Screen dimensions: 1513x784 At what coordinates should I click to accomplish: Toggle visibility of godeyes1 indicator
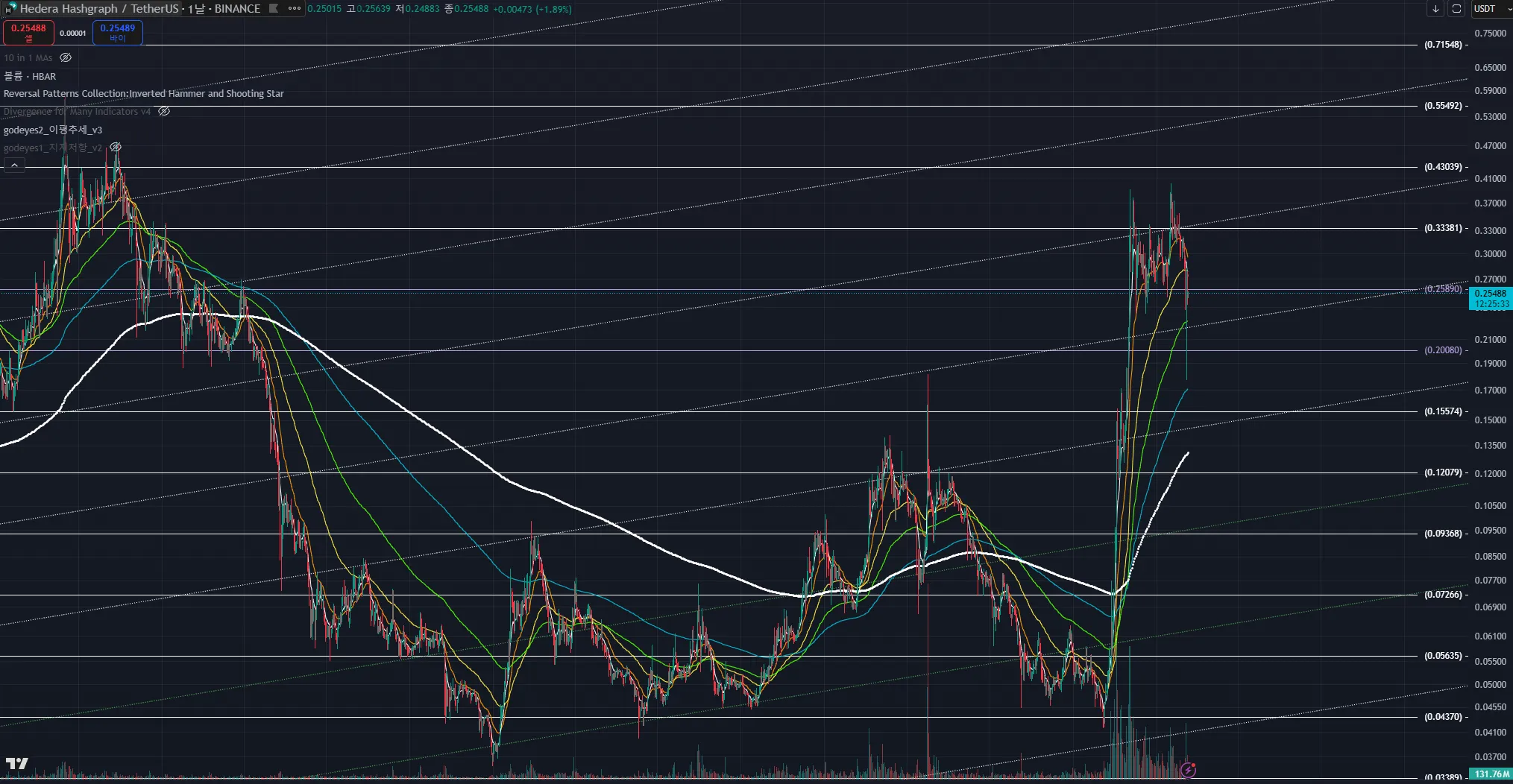click(116, 148)
